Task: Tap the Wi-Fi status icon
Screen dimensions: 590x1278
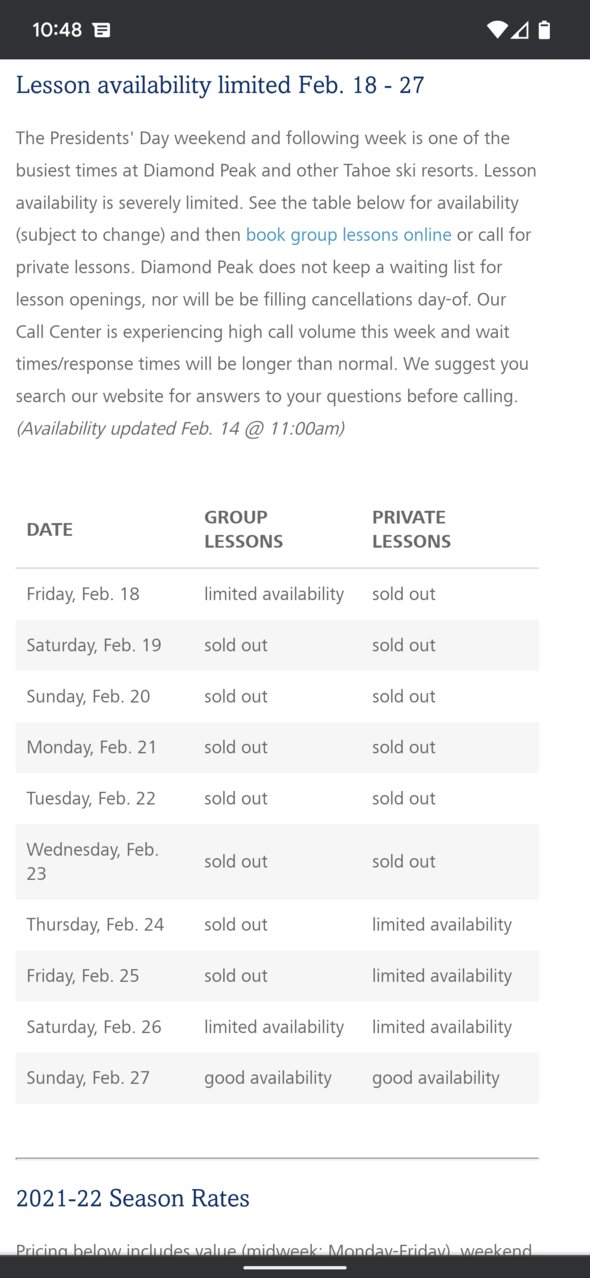Action: pyautogui.click(x=497, y=30)
